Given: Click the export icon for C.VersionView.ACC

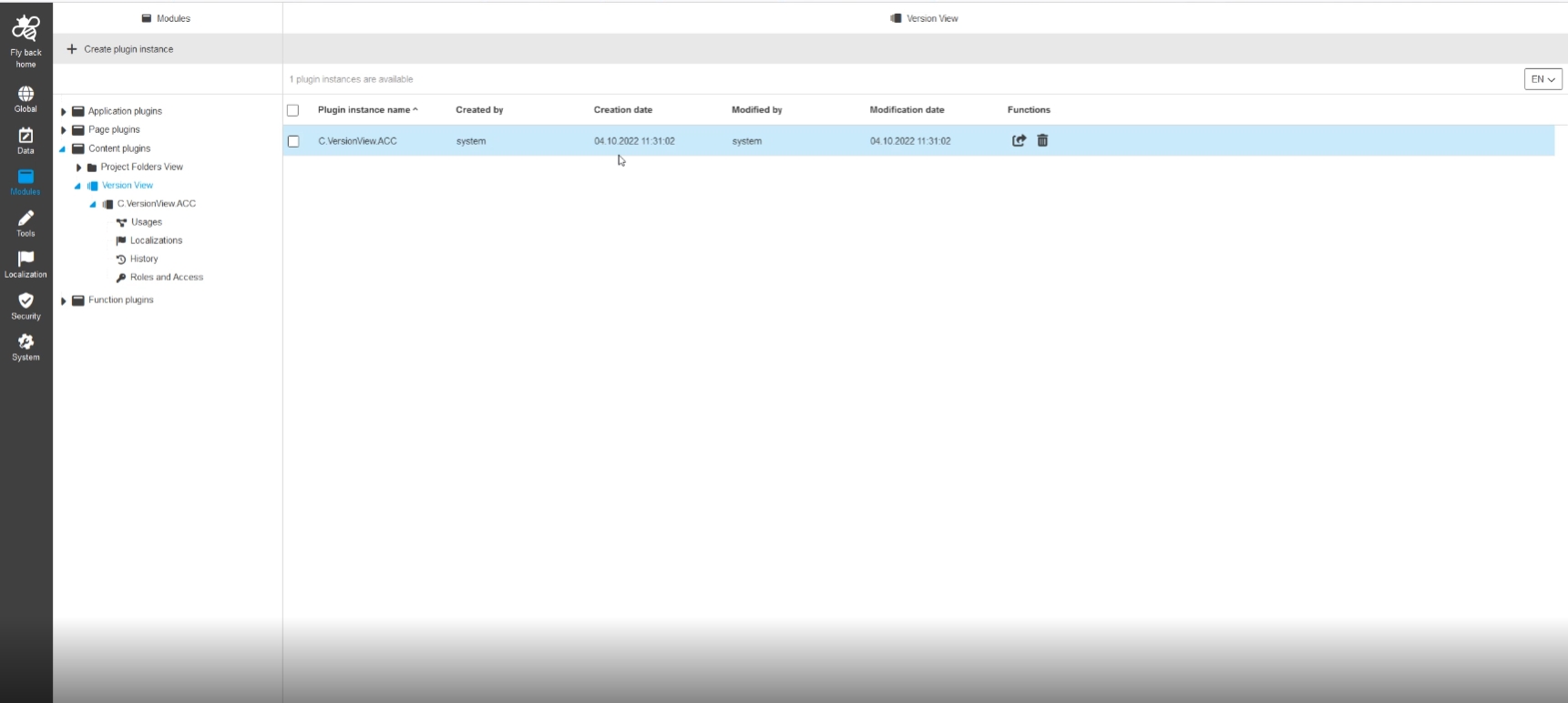Looking at the screenshot, I should click(1019, 140).
